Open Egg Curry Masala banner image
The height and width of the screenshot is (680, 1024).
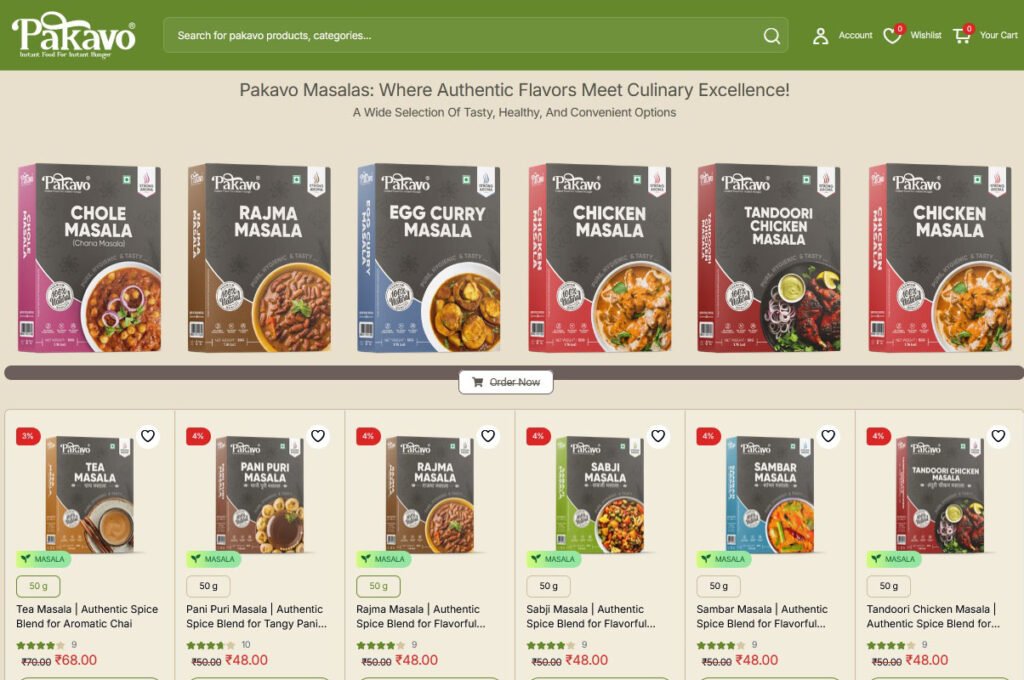click(x=428, y=258)
